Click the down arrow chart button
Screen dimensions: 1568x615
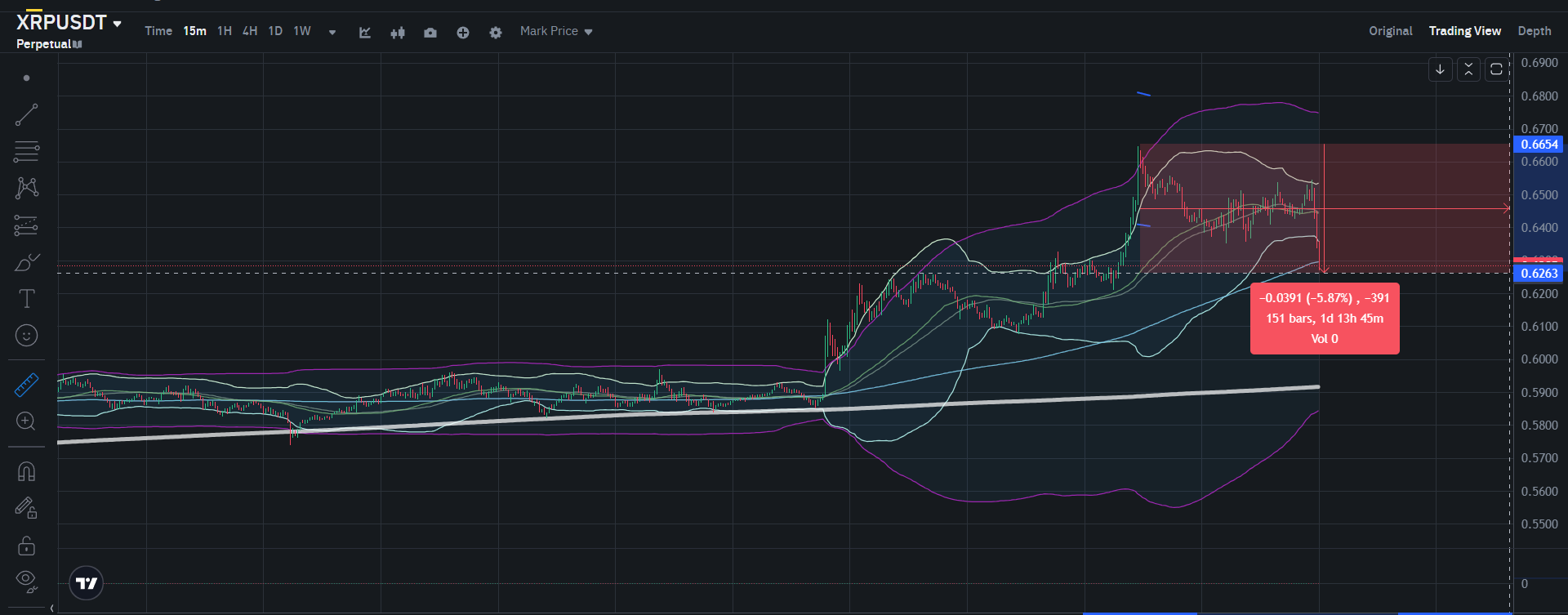[x=1441, y=69]
